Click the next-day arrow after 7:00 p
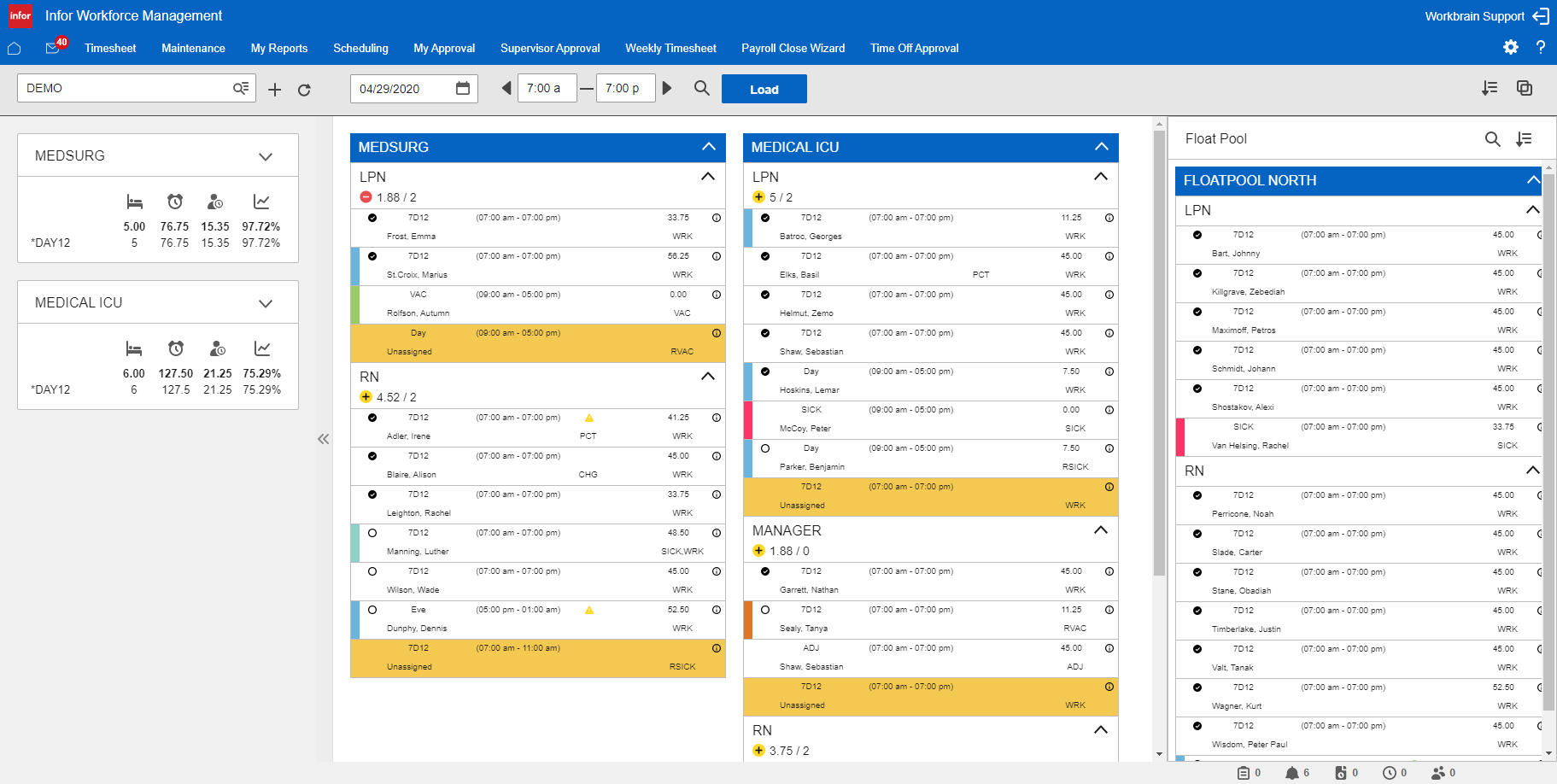Screen dimensions: 1557x784 (x=667, y=87)
